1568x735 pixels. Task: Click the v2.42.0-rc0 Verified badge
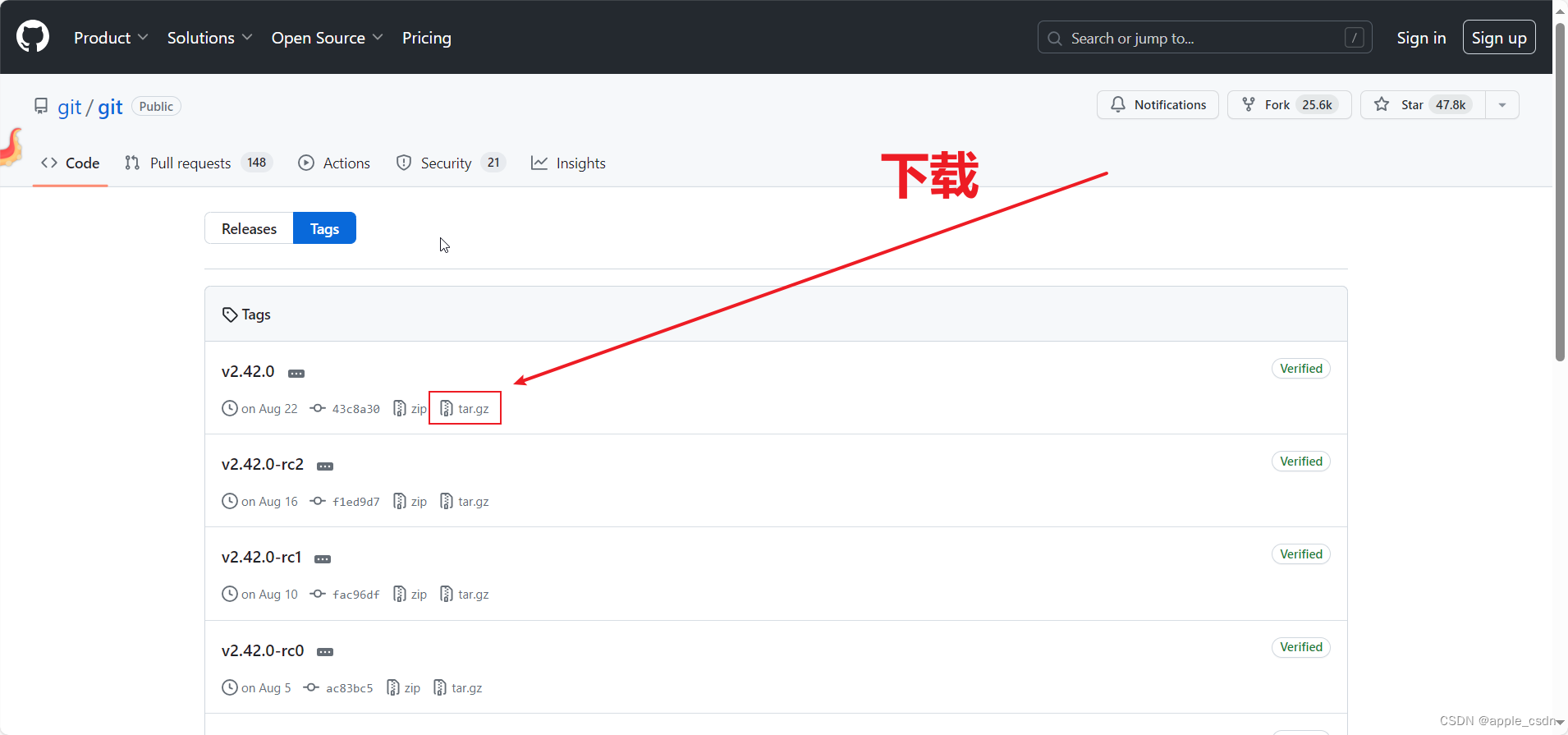[x=1301, y=647]
